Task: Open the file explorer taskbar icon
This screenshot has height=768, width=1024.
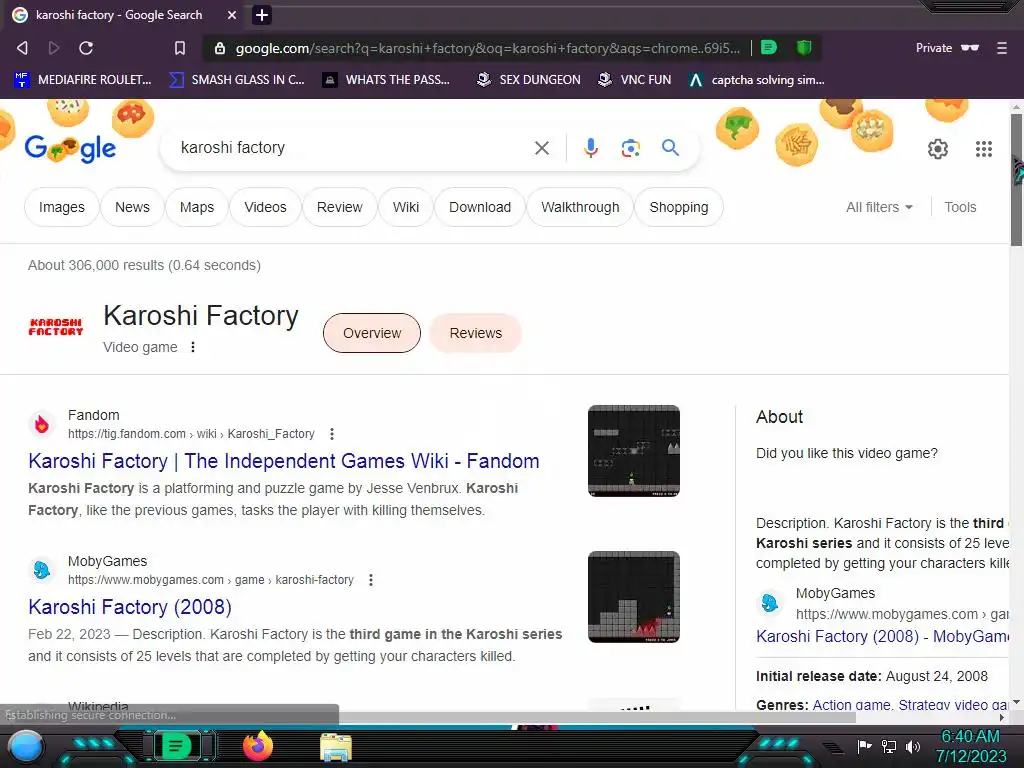Action: pos(336,747)
